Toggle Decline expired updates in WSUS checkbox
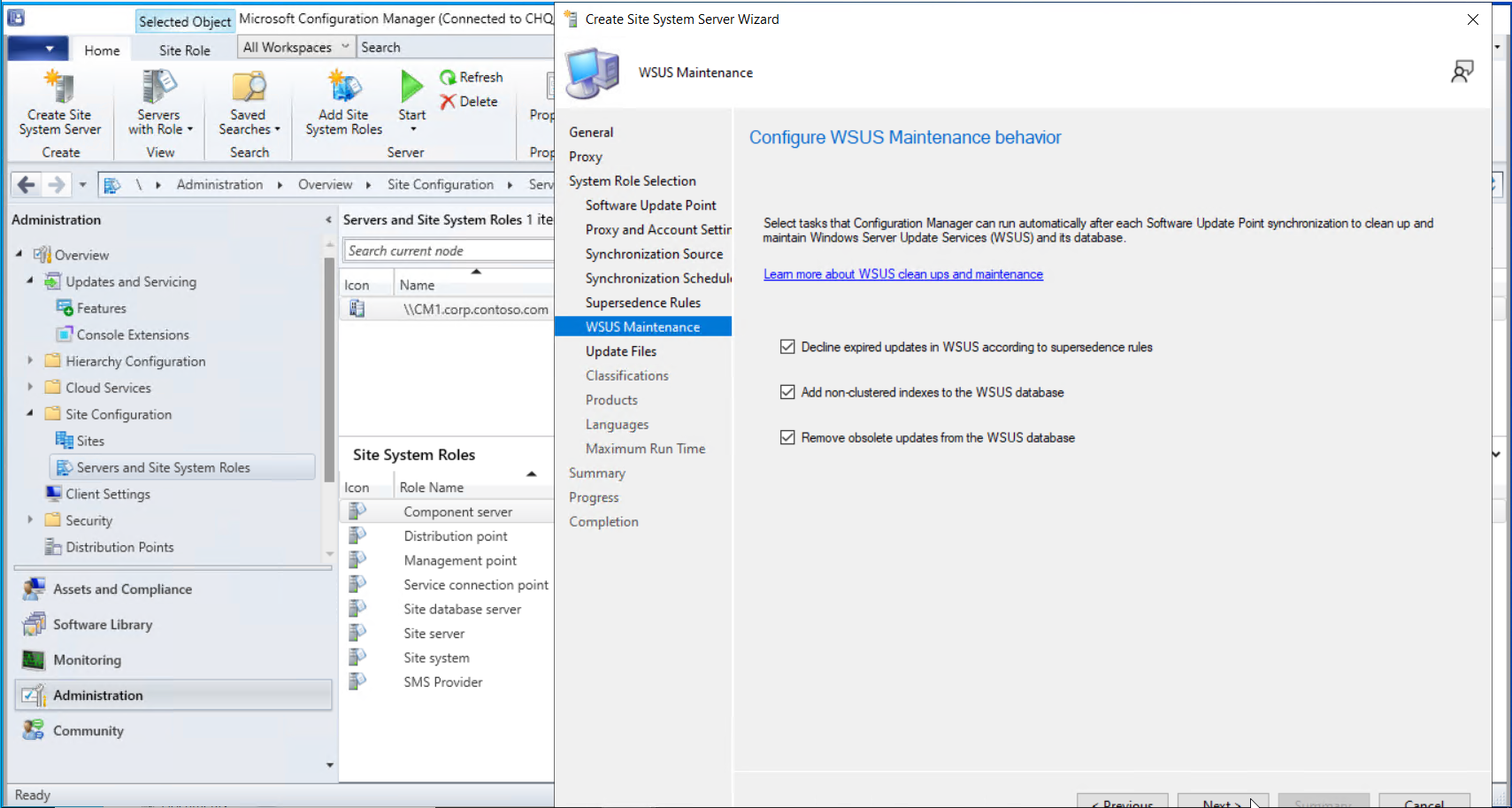This screenshot has width=1512, height=808. [787, 347]
